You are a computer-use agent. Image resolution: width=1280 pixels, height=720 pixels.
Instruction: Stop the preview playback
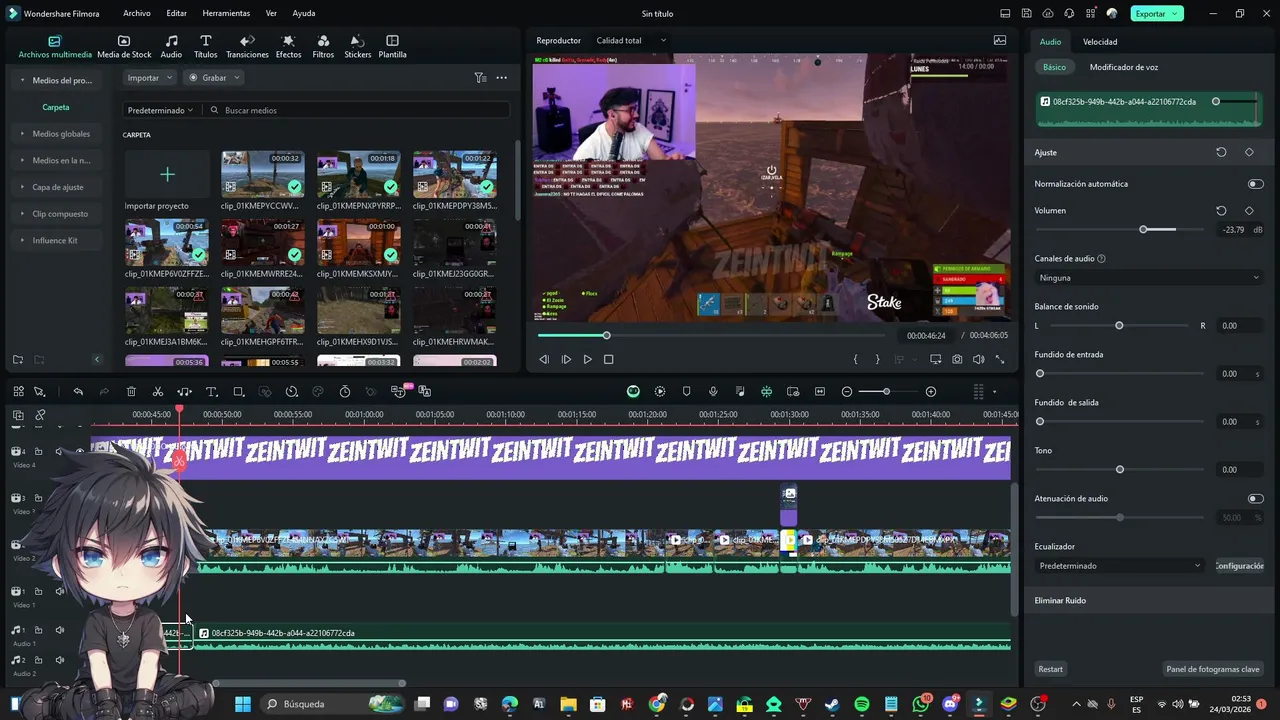pos(608,359)
